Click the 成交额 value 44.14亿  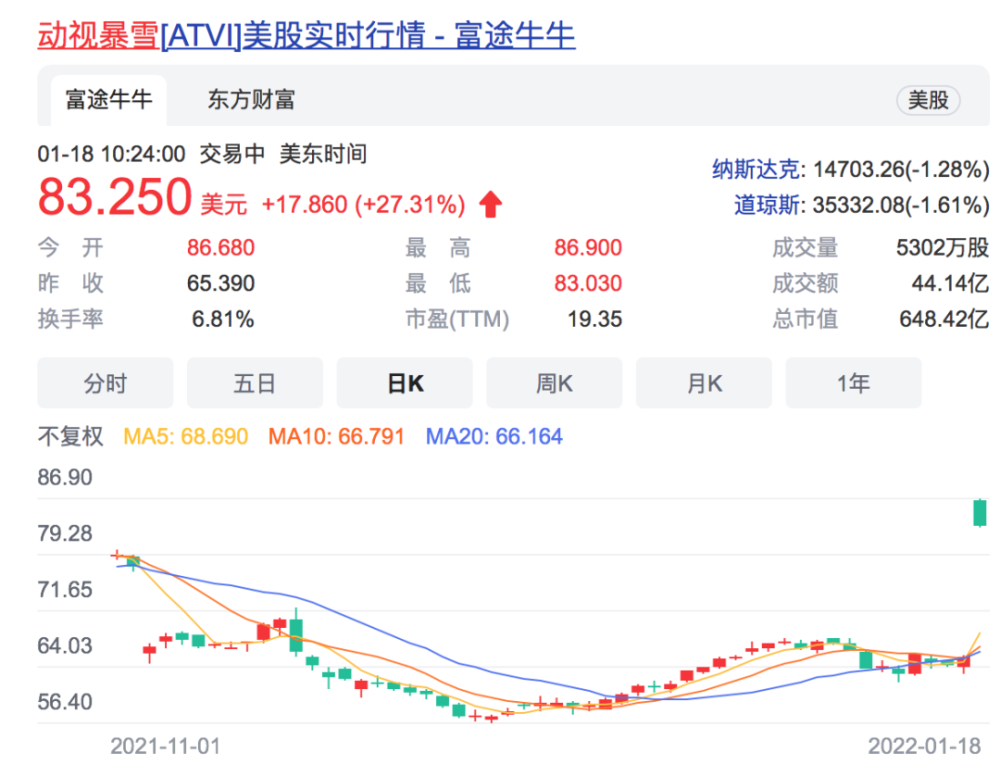coord(950,283)
